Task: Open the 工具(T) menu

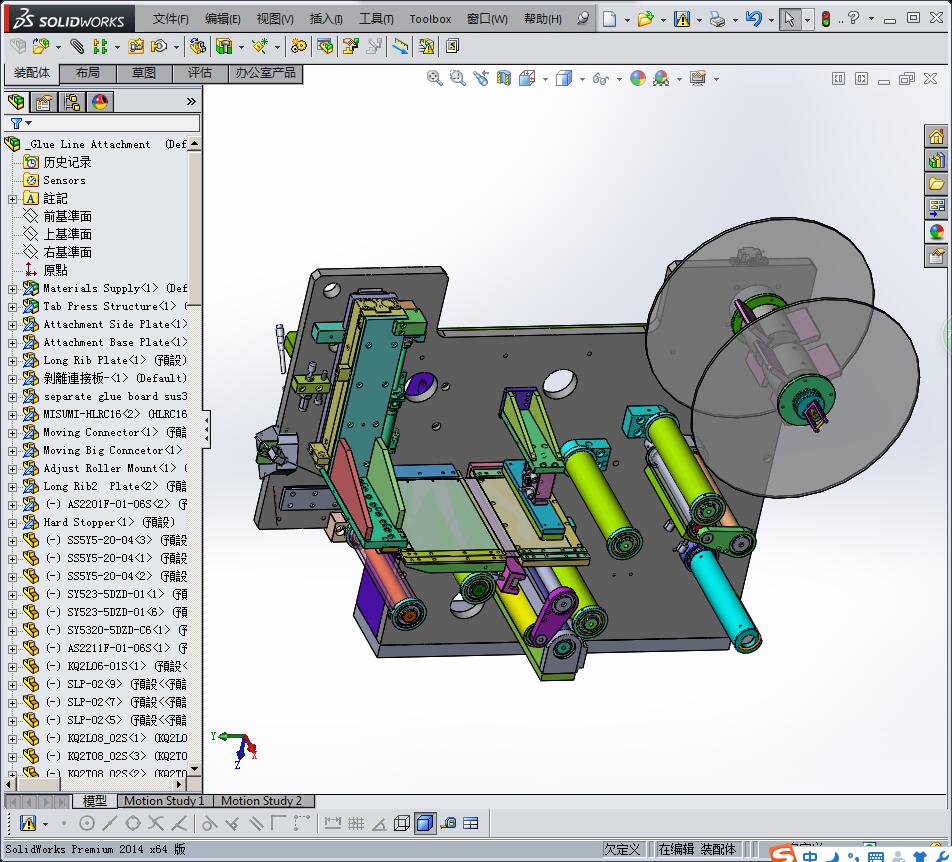Action: (376, 19)
